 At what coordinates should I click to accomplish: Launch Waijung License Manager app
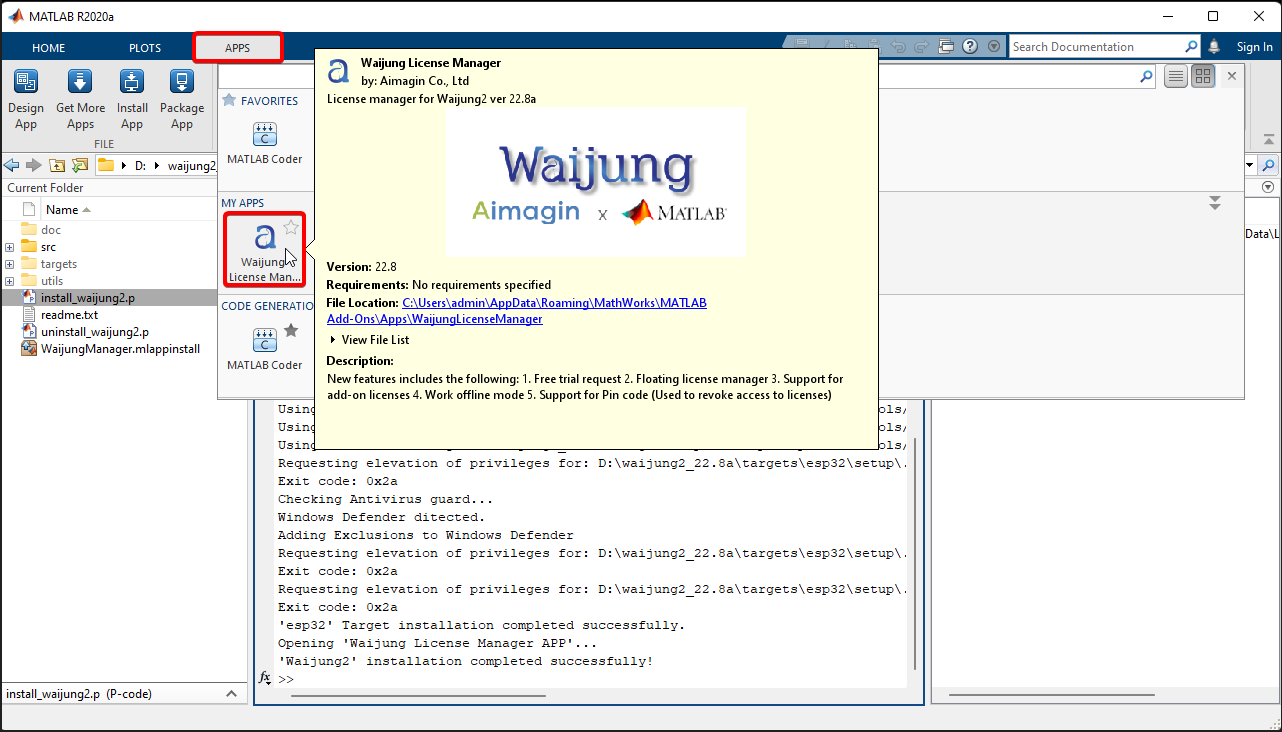pyautogui.click(x=265, y=251)
